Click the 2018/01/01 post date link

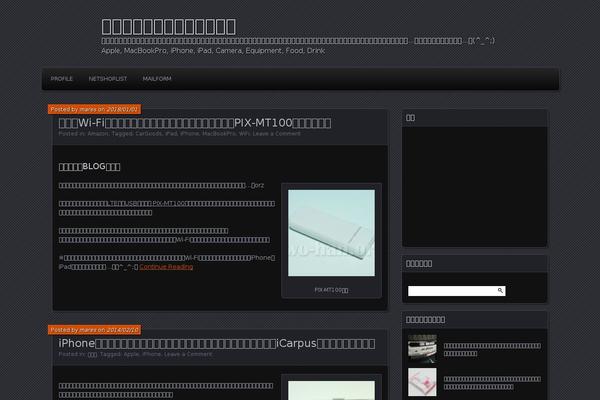(x=122, y=109)
